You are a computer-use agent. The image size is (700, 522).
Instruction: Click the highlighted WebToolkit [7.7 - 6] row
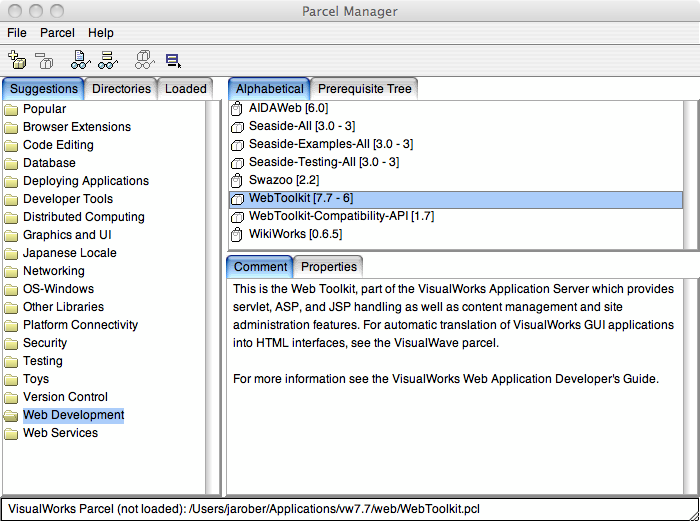pyautogui.click(x=456, y=198)
